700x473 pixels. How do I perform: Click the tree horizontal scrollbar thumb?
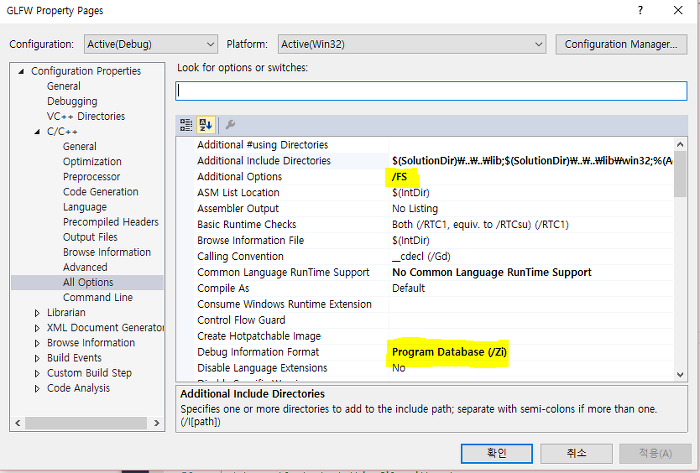tap(86, 423)
